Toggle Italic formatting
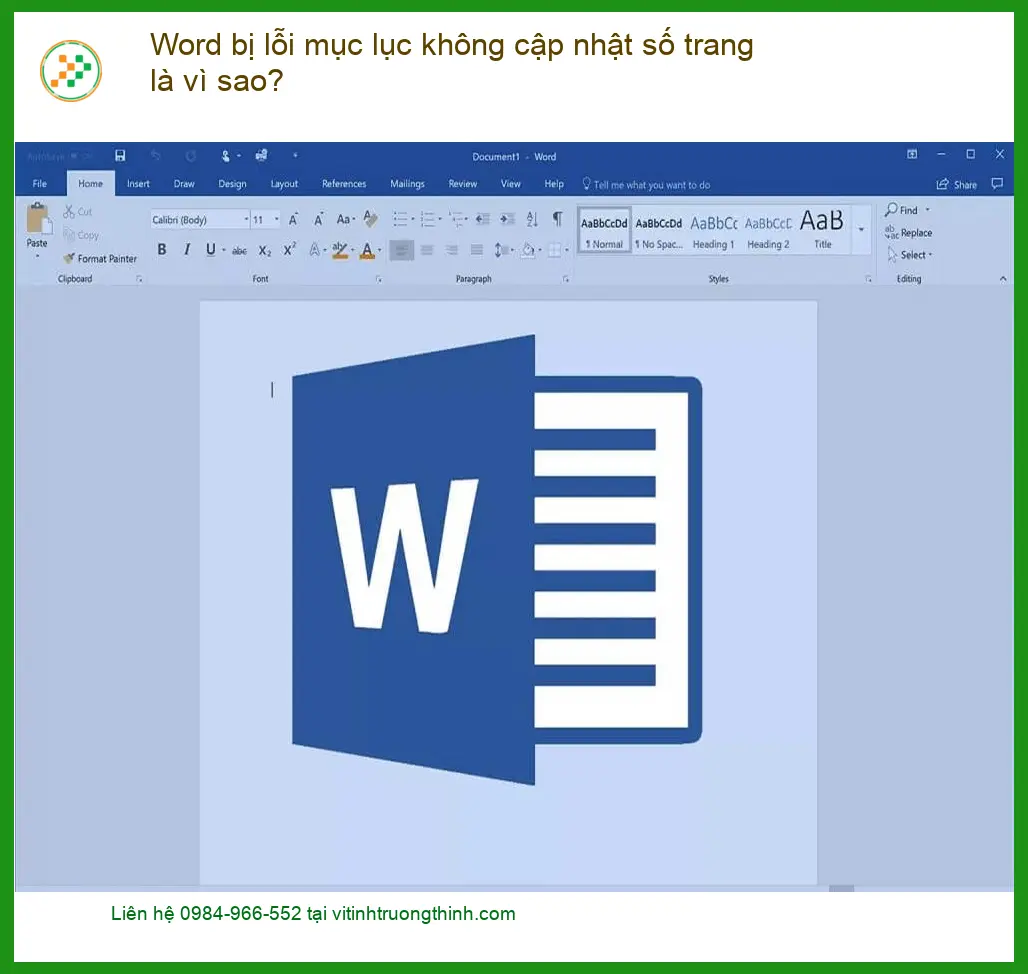1028x974 pixels. [x=187, y=250]
